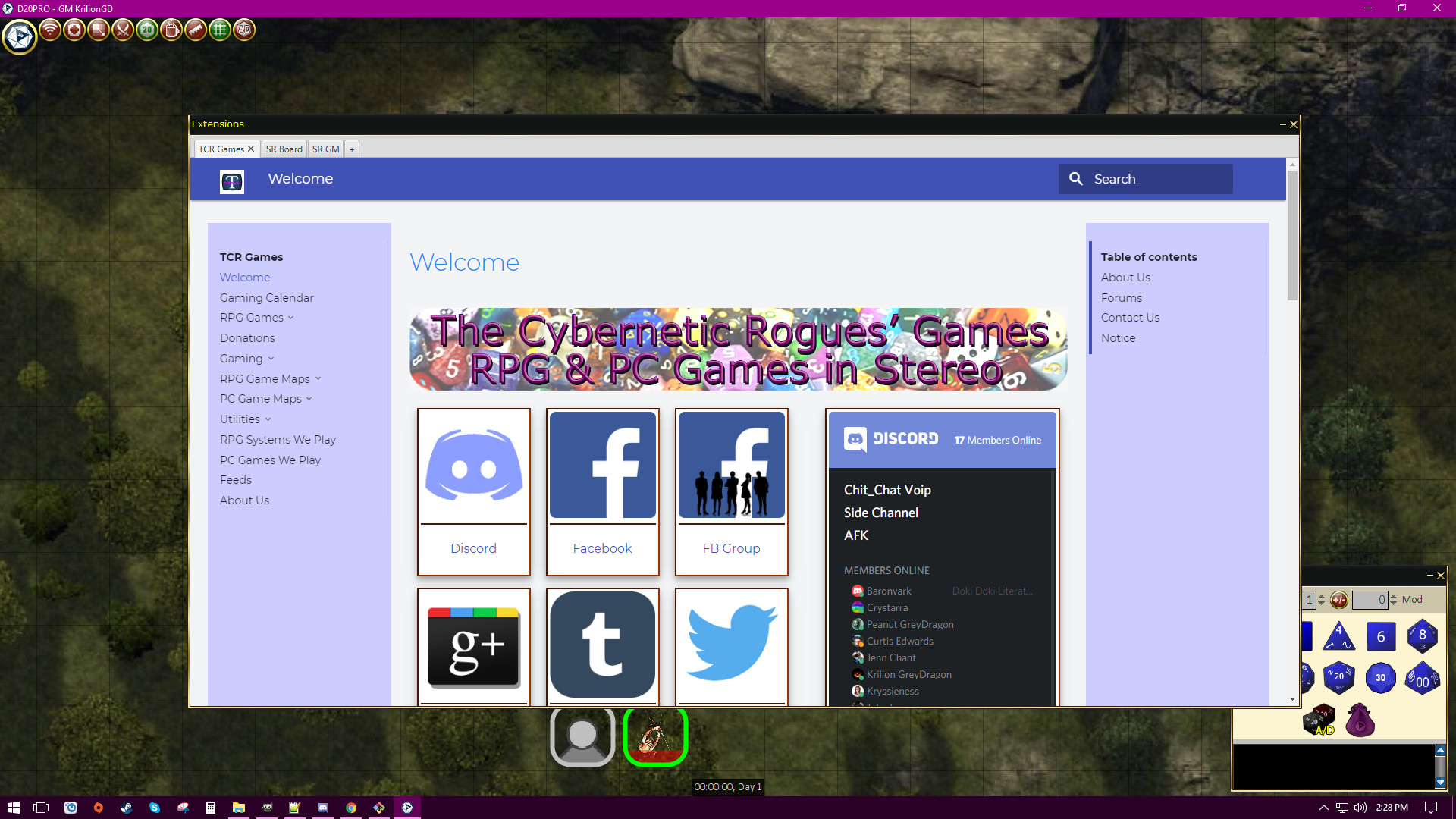
Task: Roll the d20 die in dice panel
Action: 1338,677
